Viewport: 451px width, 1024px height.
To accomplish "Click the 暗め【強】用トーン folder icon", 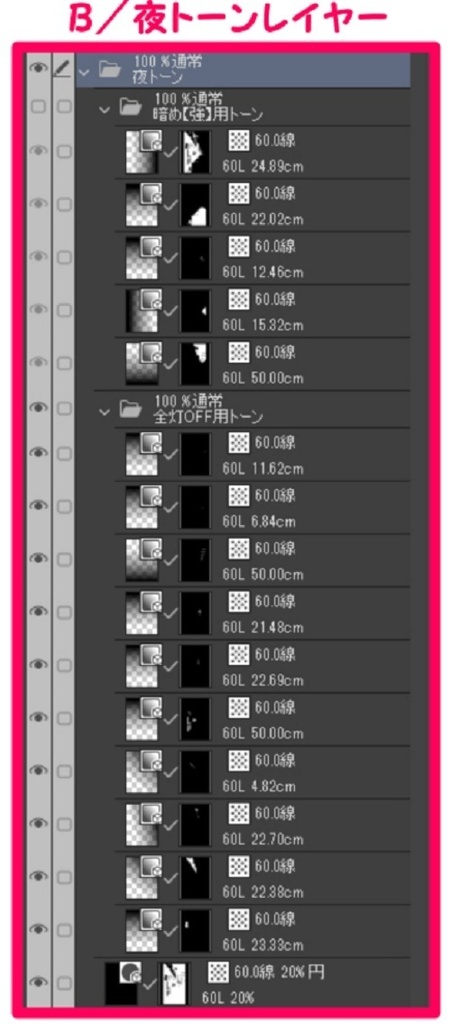I will 131,108.
